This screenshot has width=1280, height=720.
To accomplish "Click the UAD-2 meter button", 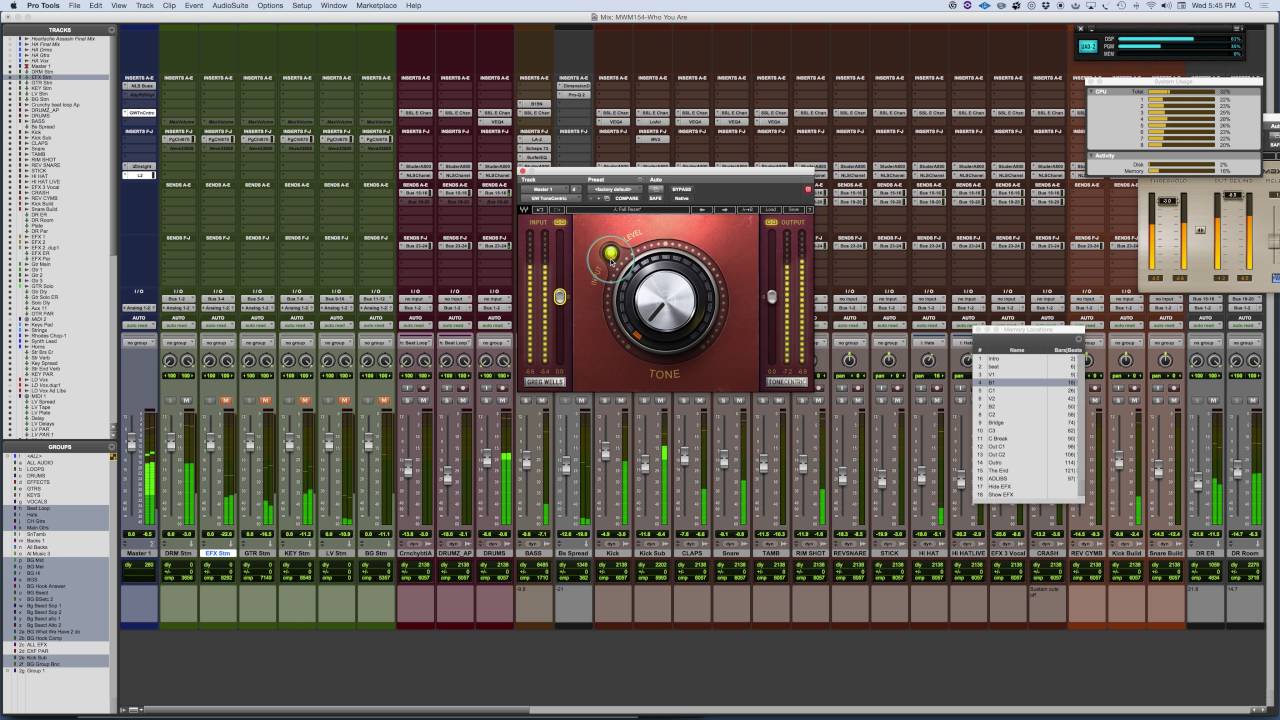I will pos(1088,46).
